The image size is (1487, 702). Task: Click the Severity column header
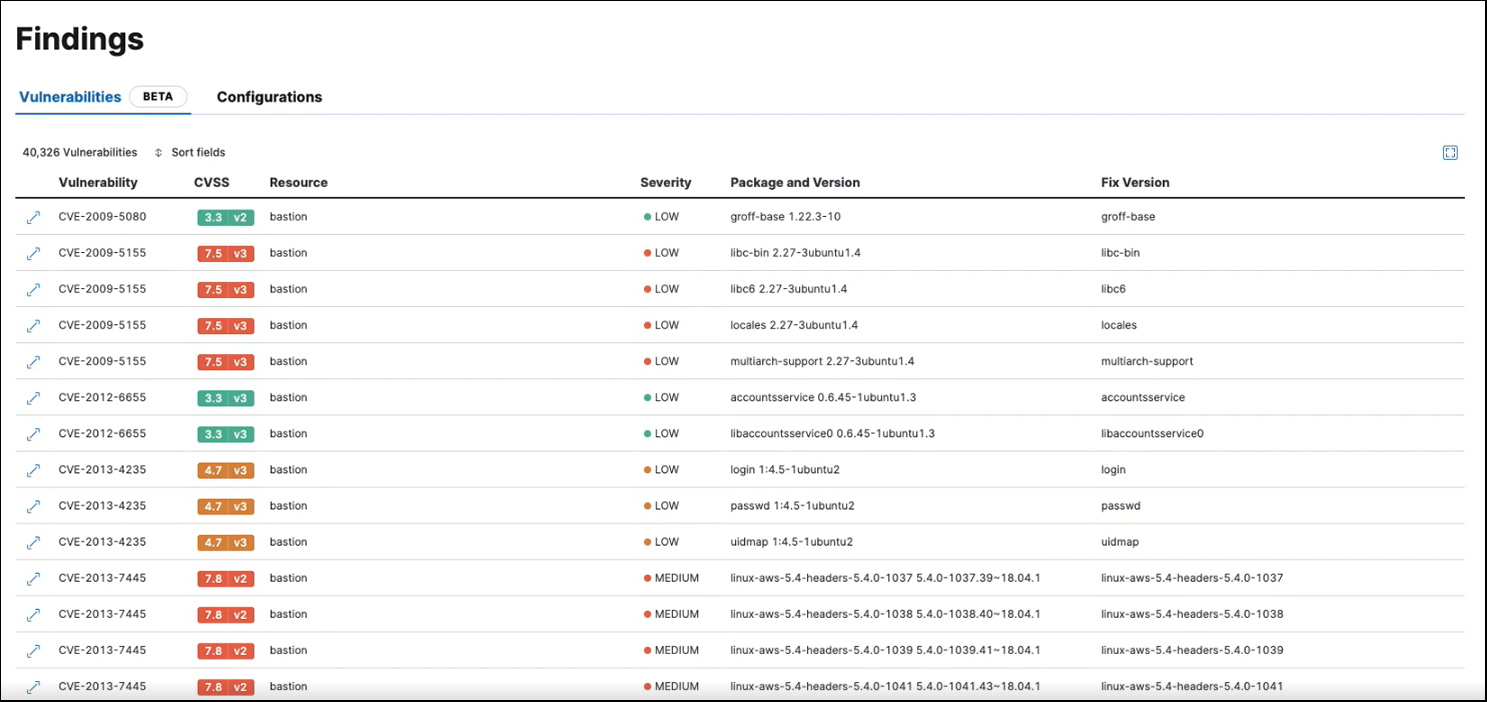(x=666, y=182)
